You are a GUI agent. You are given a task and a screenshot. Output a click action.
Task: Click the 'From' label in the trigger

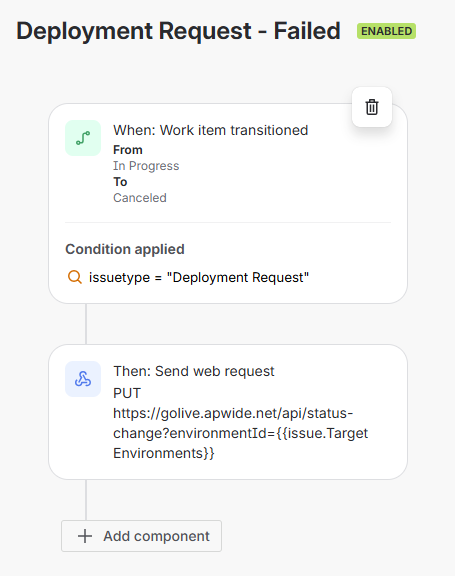point(128,150)
